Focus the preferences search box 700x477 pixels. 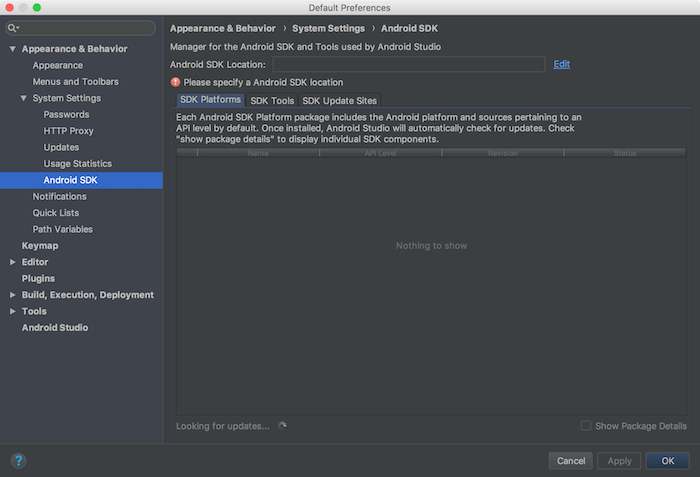click(80, 28)
